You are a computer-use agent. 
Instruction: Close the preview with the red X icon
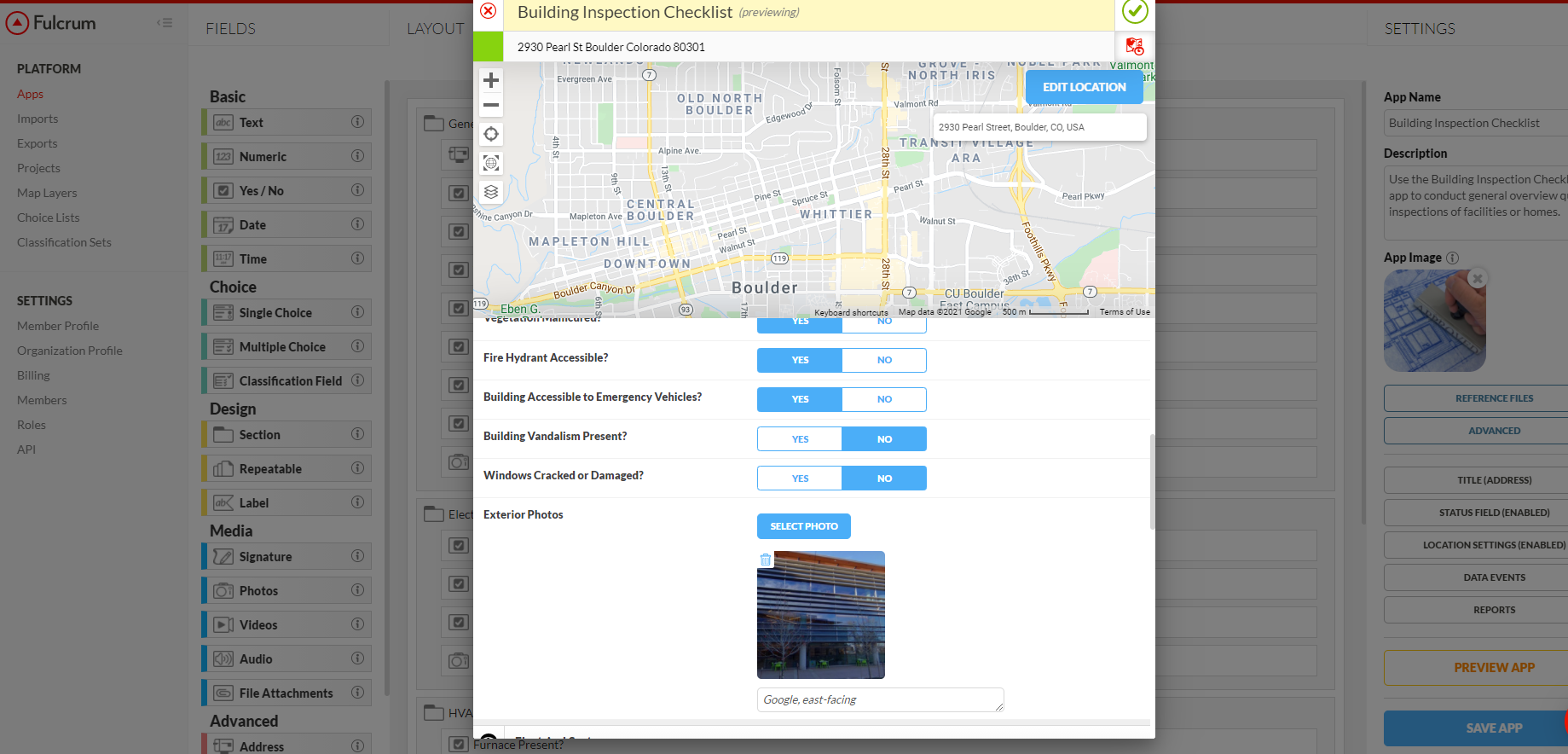click(489, 11)
